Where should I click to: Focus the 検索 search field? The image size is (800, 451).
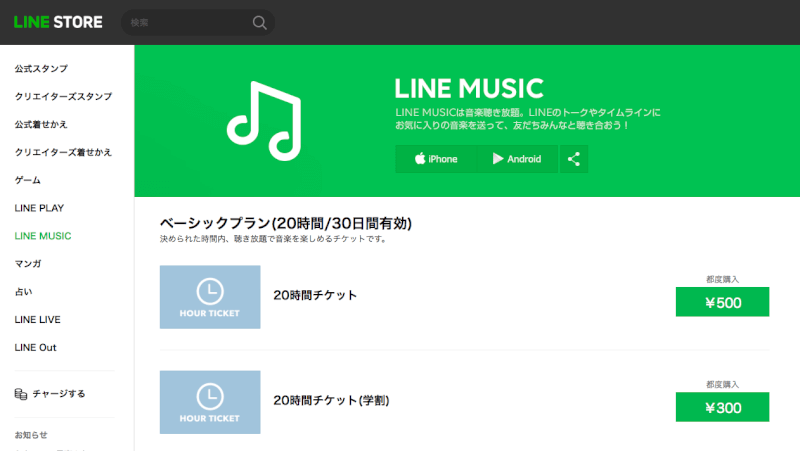point(189,22)
